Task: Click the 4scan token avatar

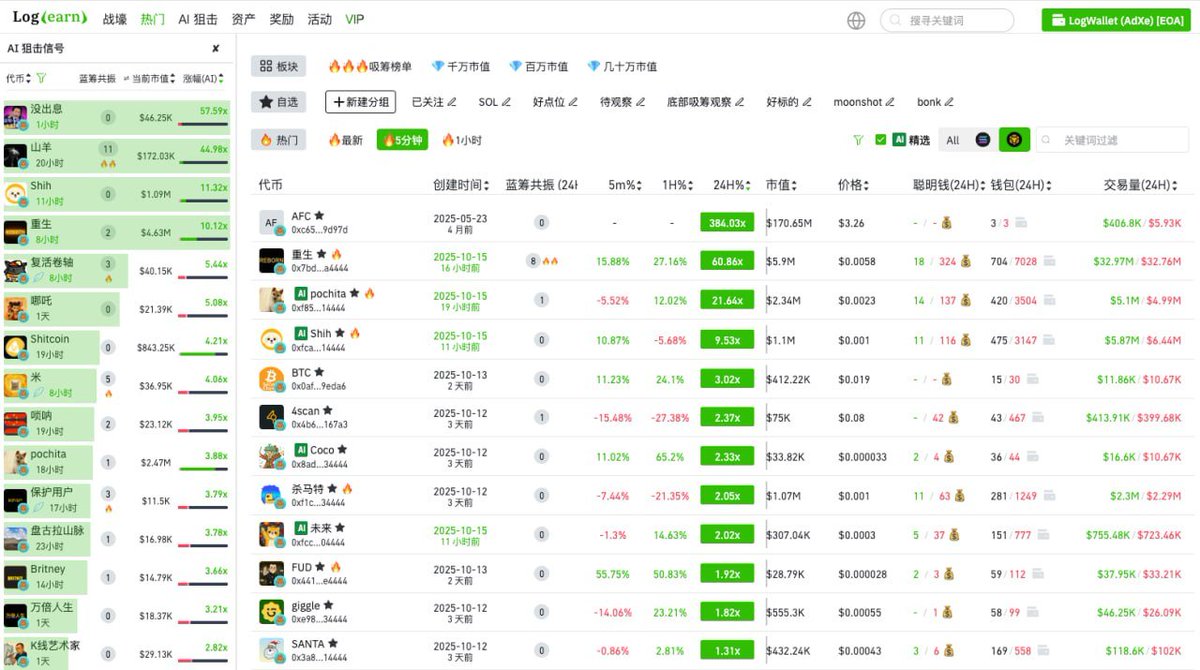Action: (x=272, y=417)
